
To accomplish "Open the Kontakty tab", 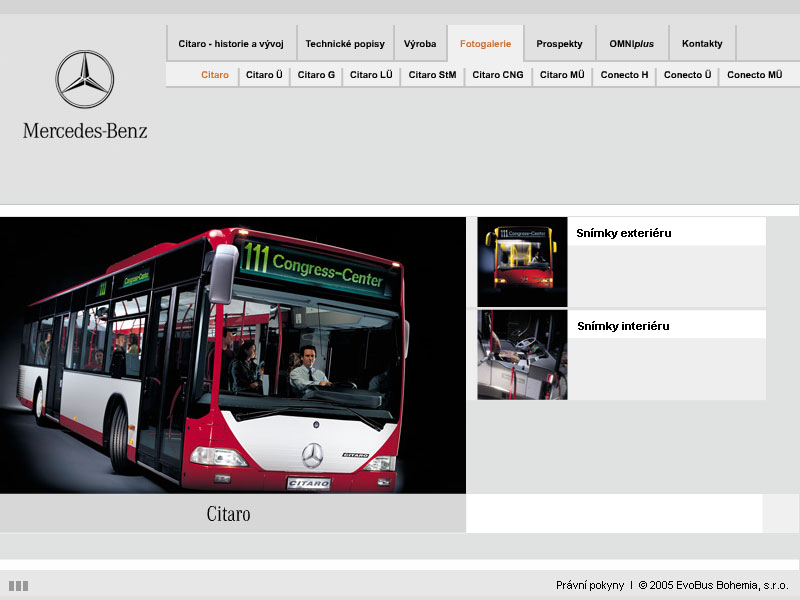I will coord(702,44).
